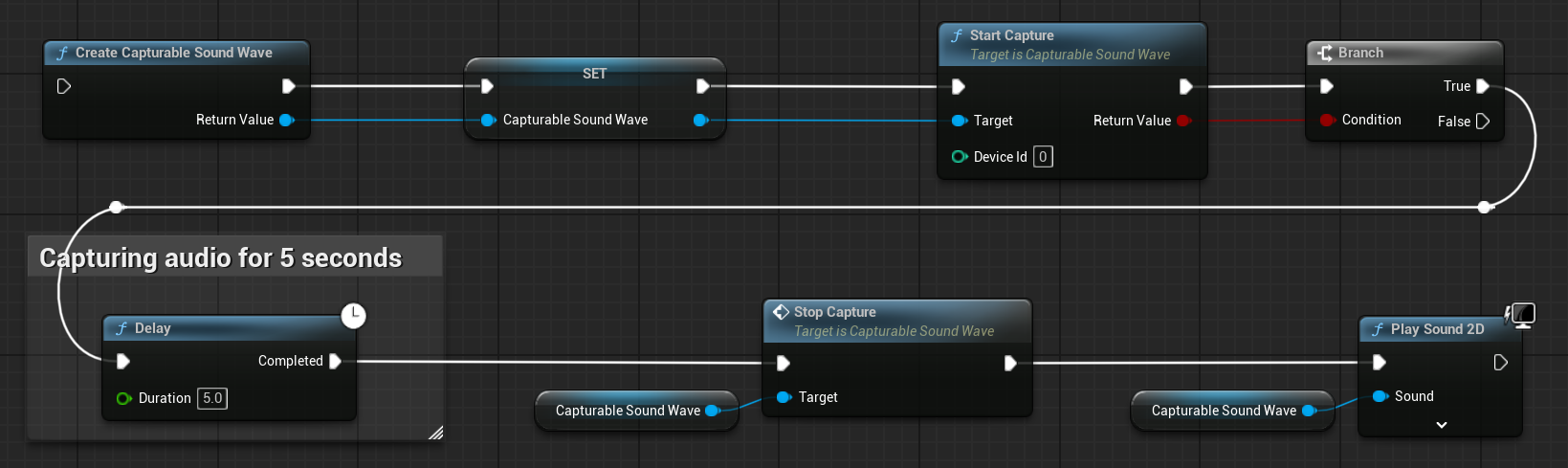Screen dimensions: 1568x468
Task: Click the blue Return Value pin on Create node
Action: click(285, 120)
